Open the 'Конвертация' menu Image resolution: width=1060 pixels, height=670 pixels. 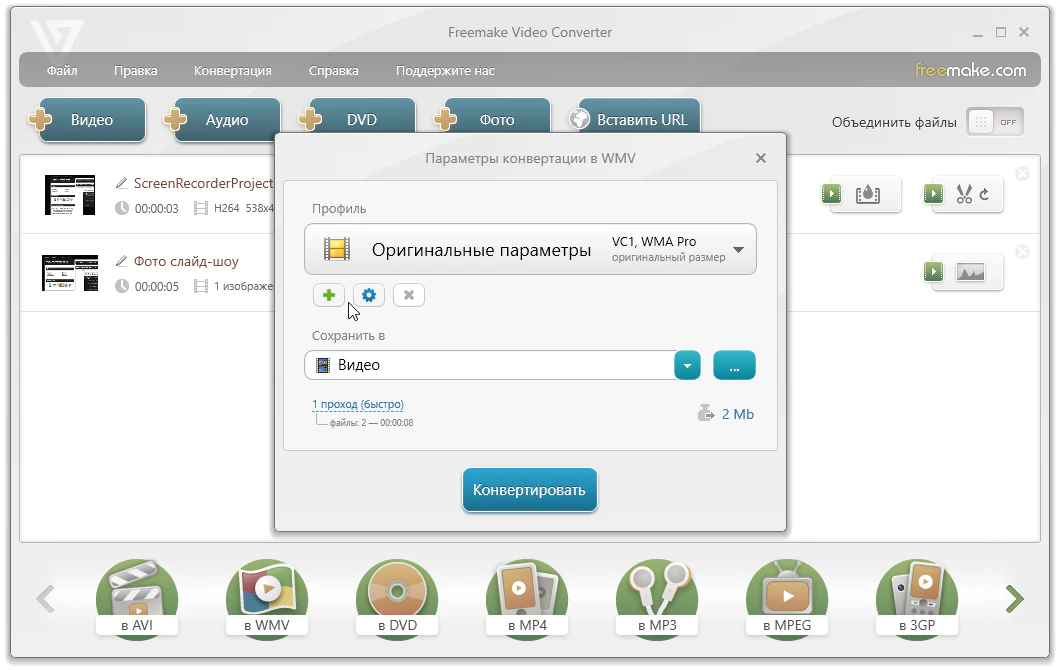232,71
